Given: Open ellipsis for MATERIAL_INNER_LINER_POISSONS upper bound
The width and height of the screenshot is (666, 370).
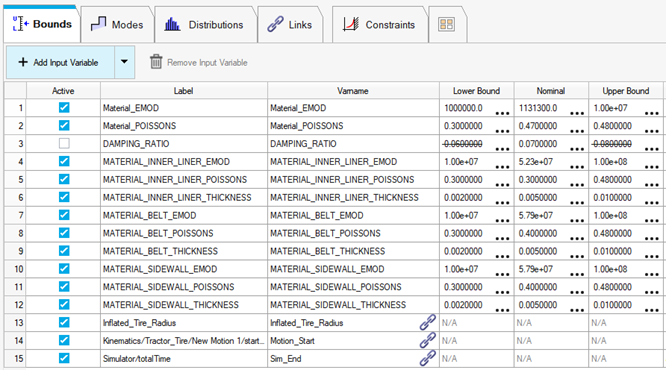Looking at the screenshot, I should [x=652, y=184].
